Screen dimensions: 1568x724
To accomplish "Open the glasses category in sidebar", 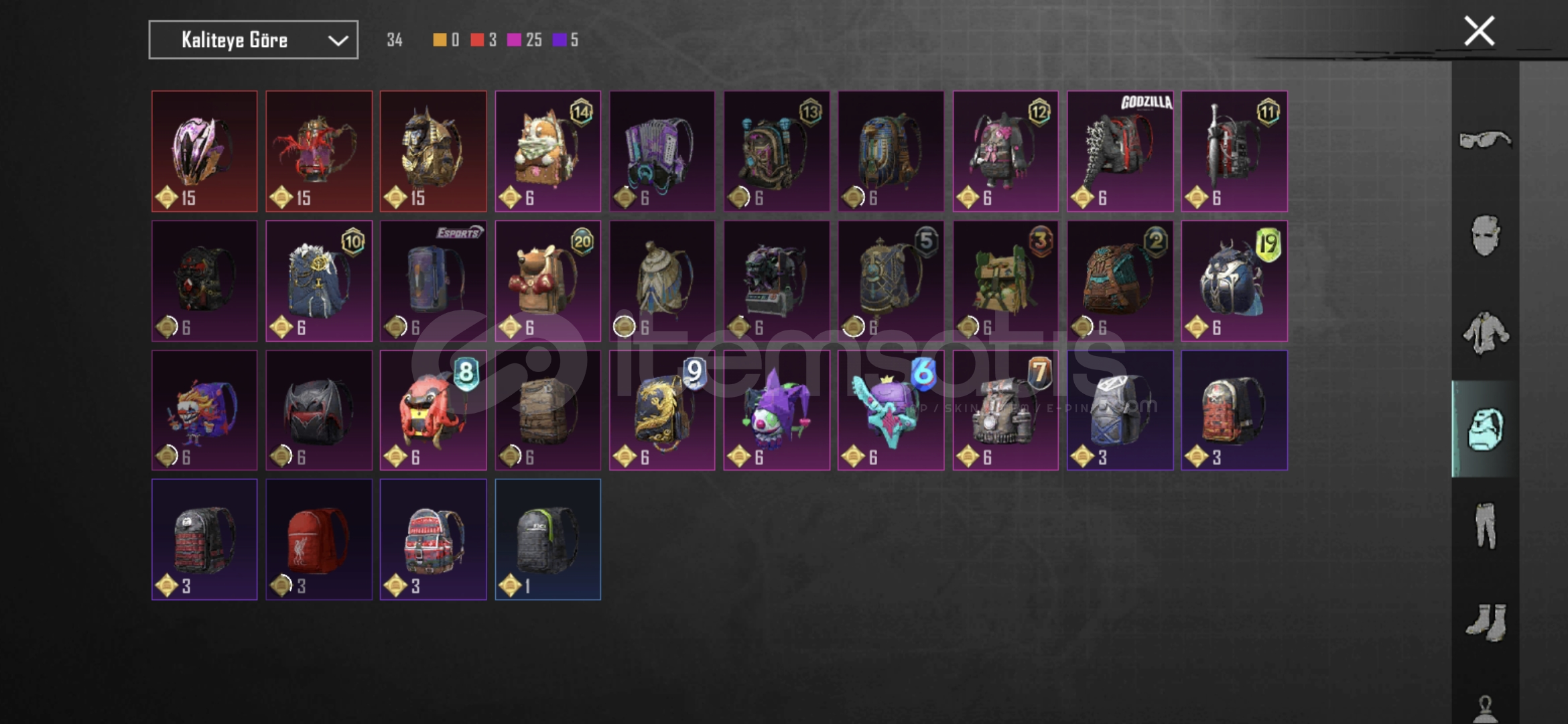I will [x=1485, y=139].
